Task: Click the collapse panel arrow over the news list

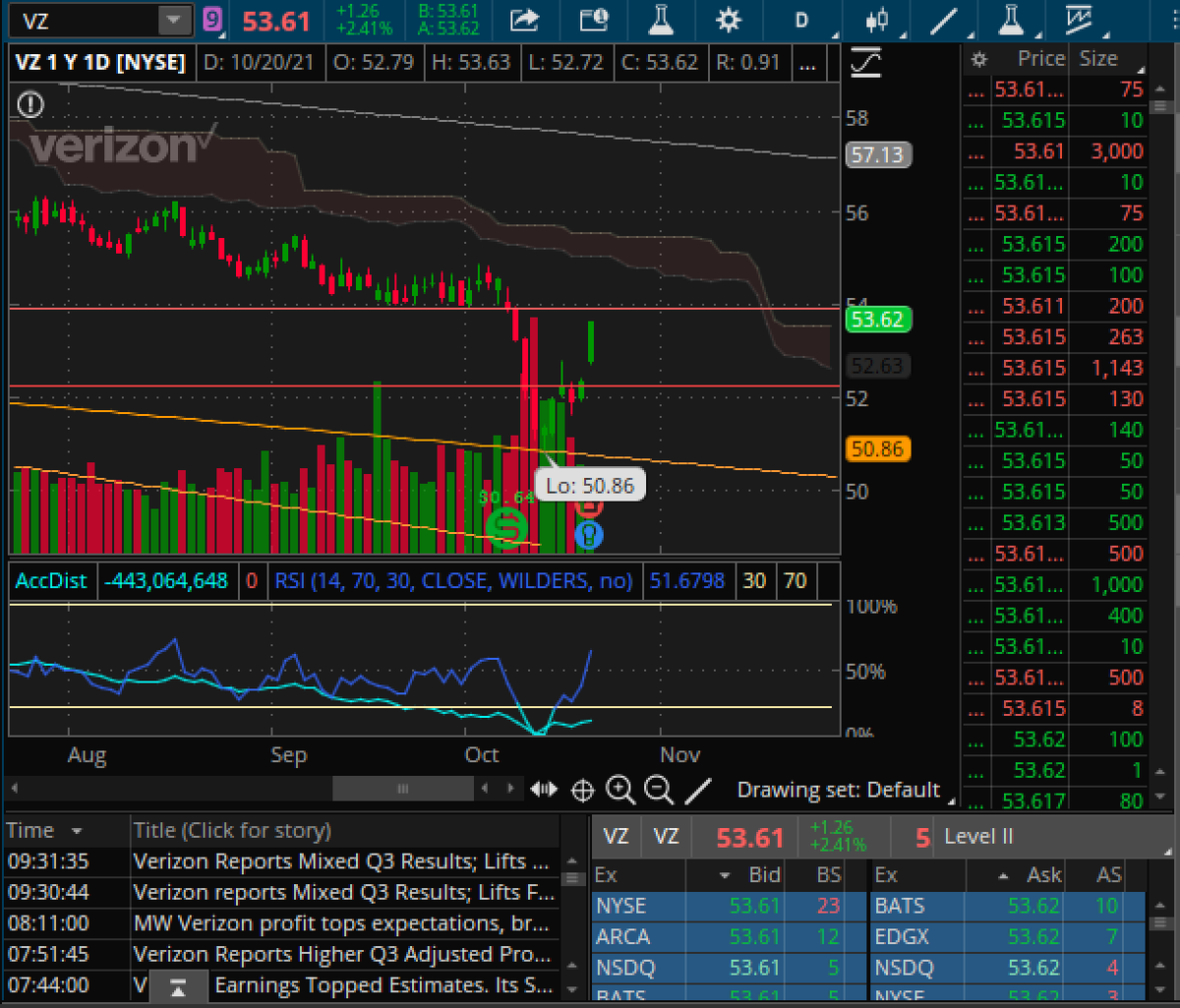Action: pyautogui.click(x=178, y=986)
